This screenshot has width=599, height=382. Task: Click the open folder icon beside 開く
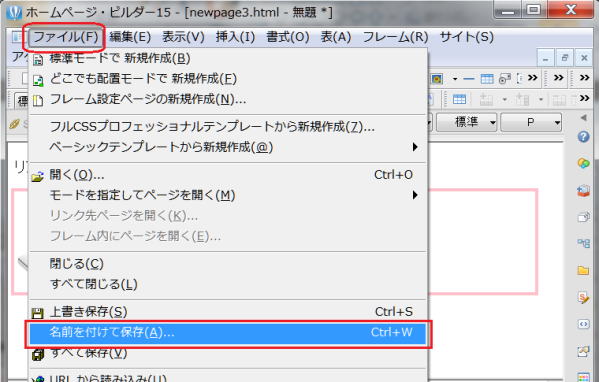point(37,176)
